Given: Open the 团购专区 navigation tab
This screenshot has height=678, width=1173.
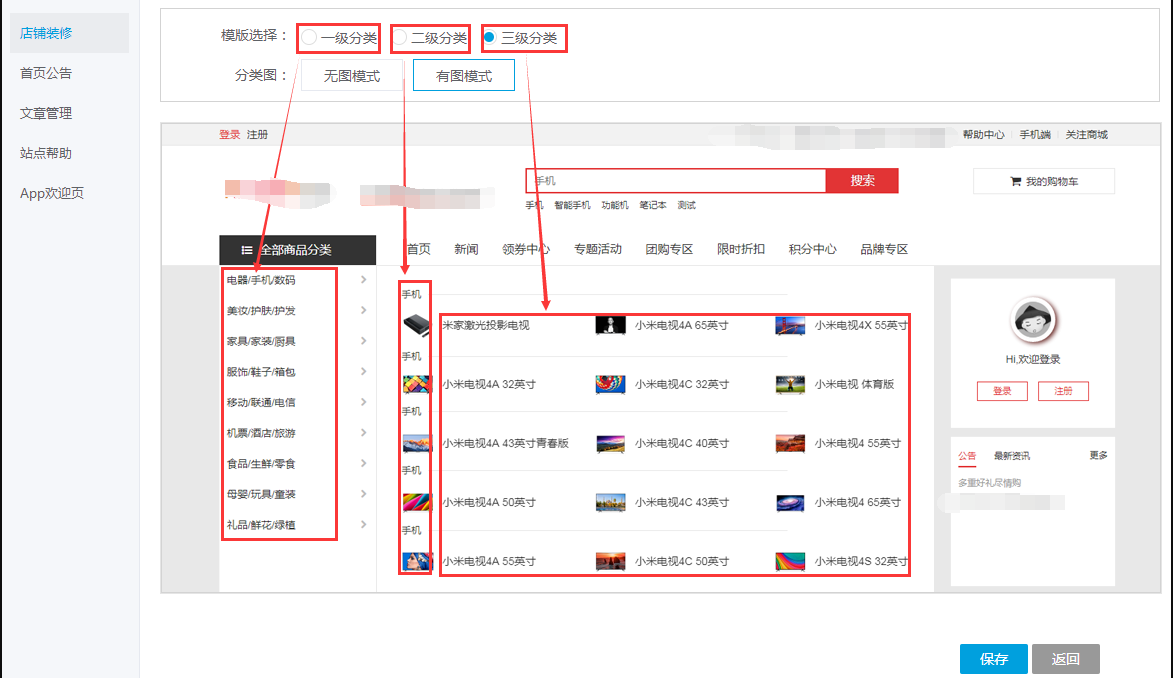Looking at the screenshot, I should [669, 249].
